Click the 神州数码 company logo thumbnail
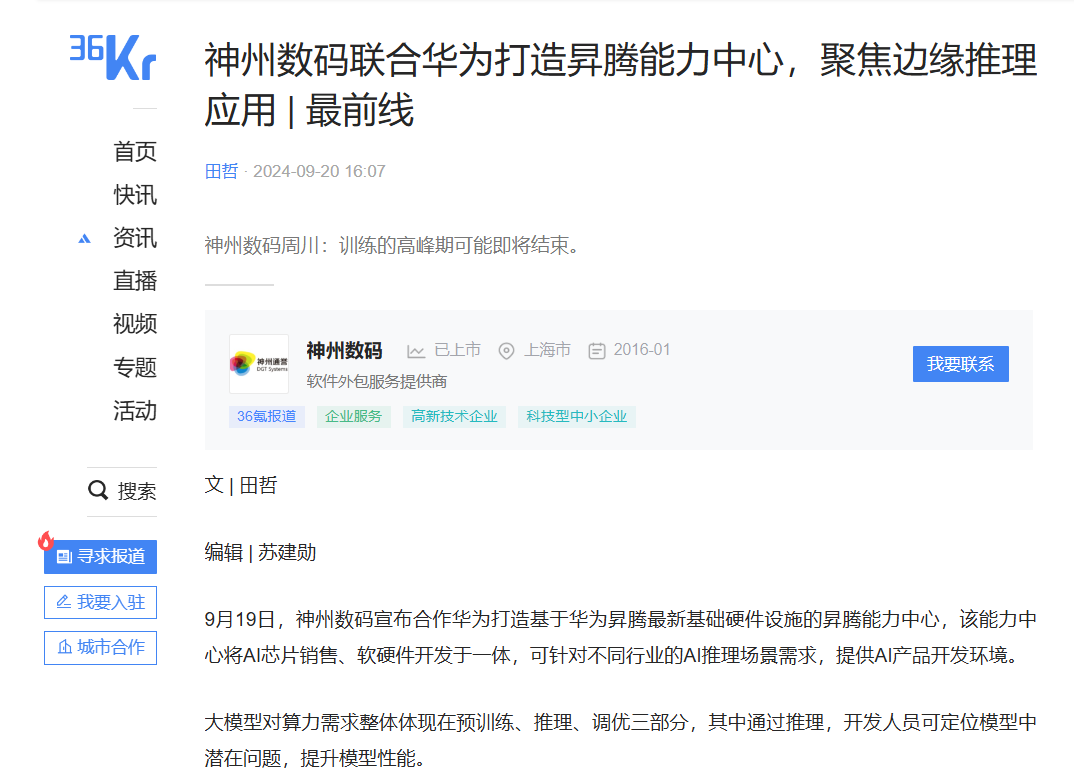Image resolution: width=1074 pixels, height=784 pixels. coord(259,364)
